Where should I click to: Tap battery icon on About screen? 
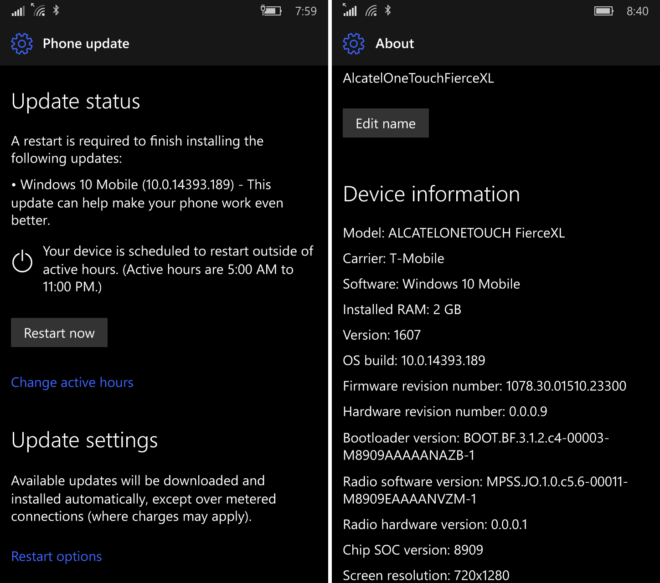click(x=604, y=11)
